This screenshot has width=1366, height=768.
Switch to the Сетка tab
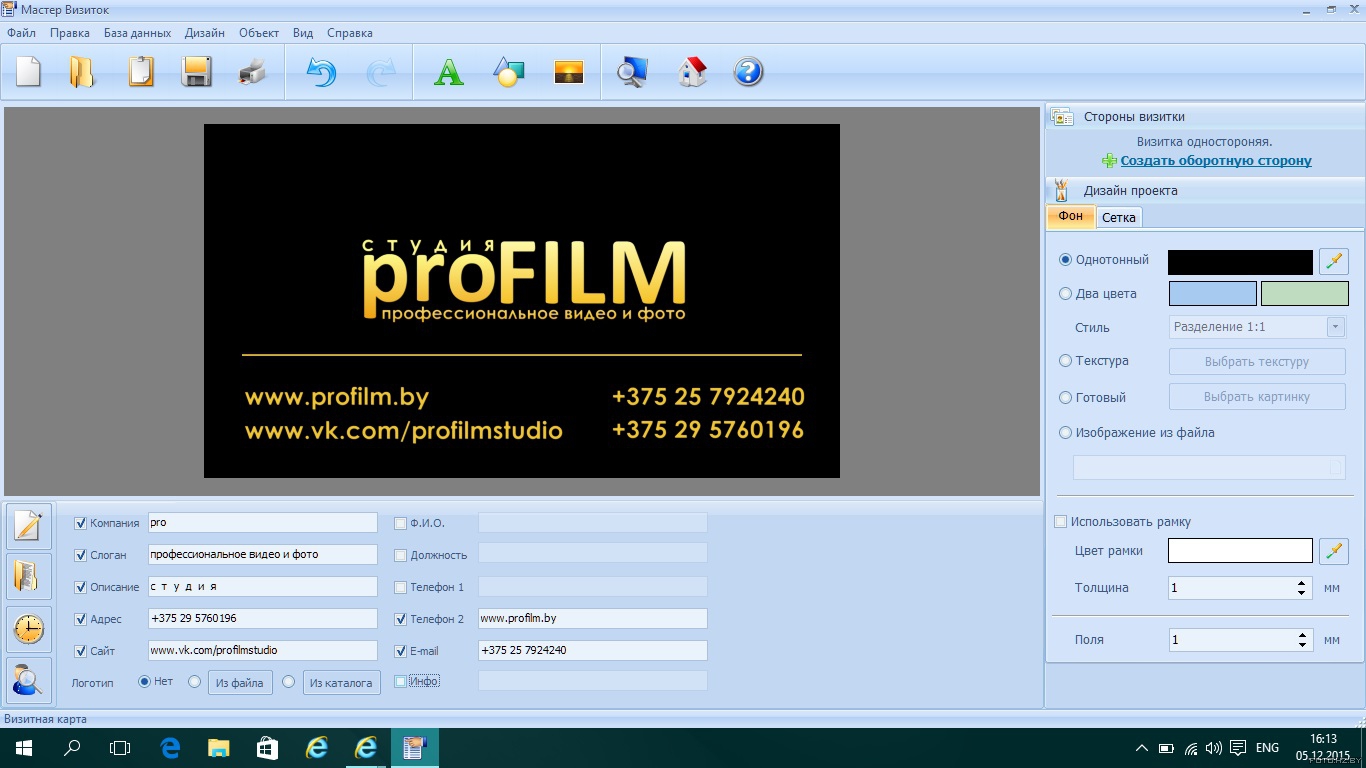tap(1119, 217)
